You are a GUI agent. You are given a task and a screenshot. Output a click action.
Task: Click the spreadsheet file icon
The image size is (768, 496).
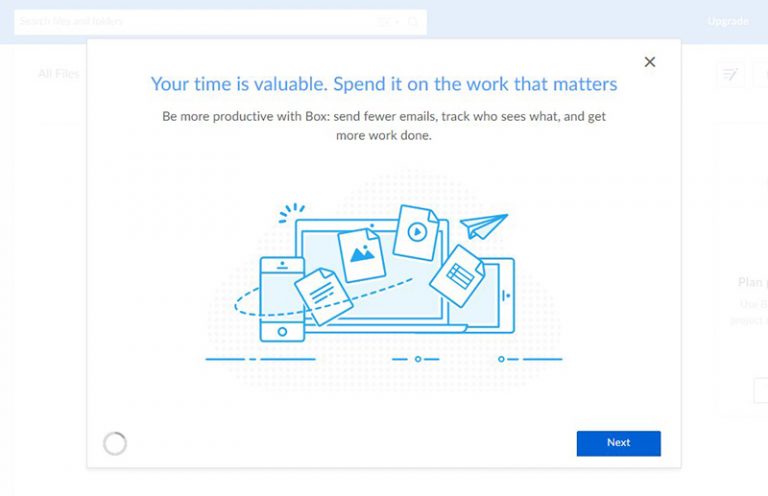(x=457, y=276)
